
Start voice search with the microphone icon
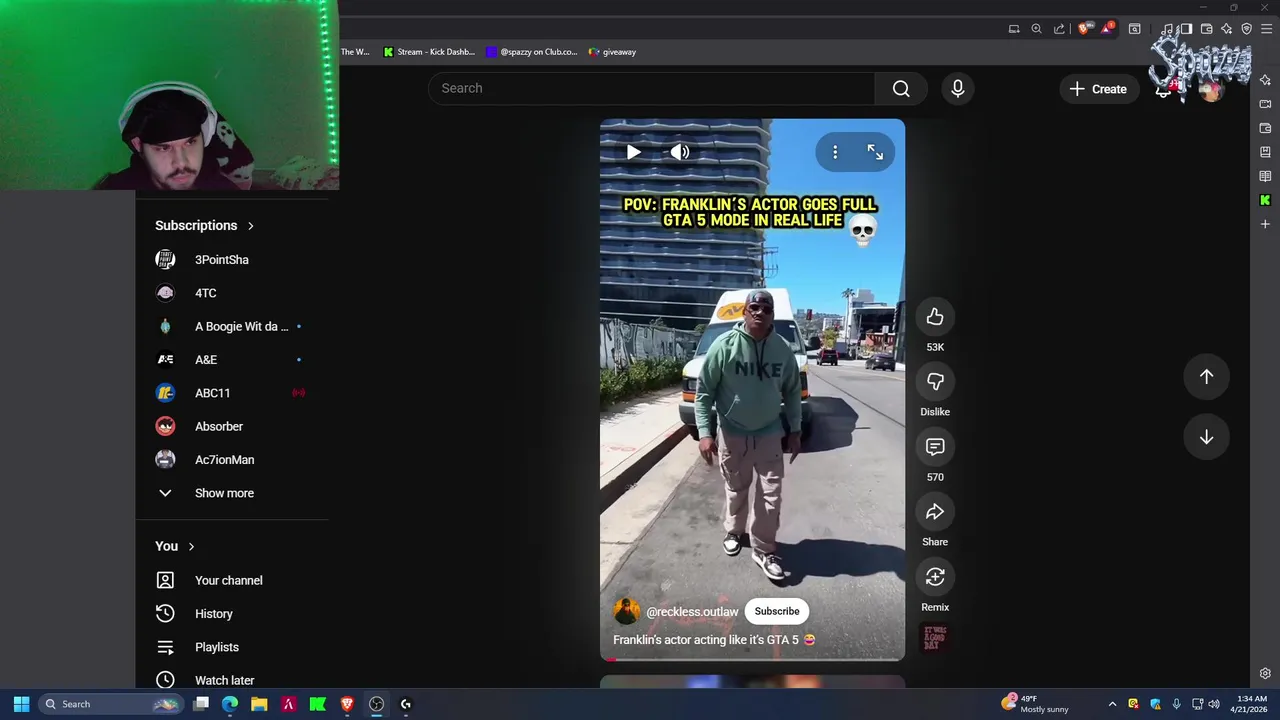point(958,89)
